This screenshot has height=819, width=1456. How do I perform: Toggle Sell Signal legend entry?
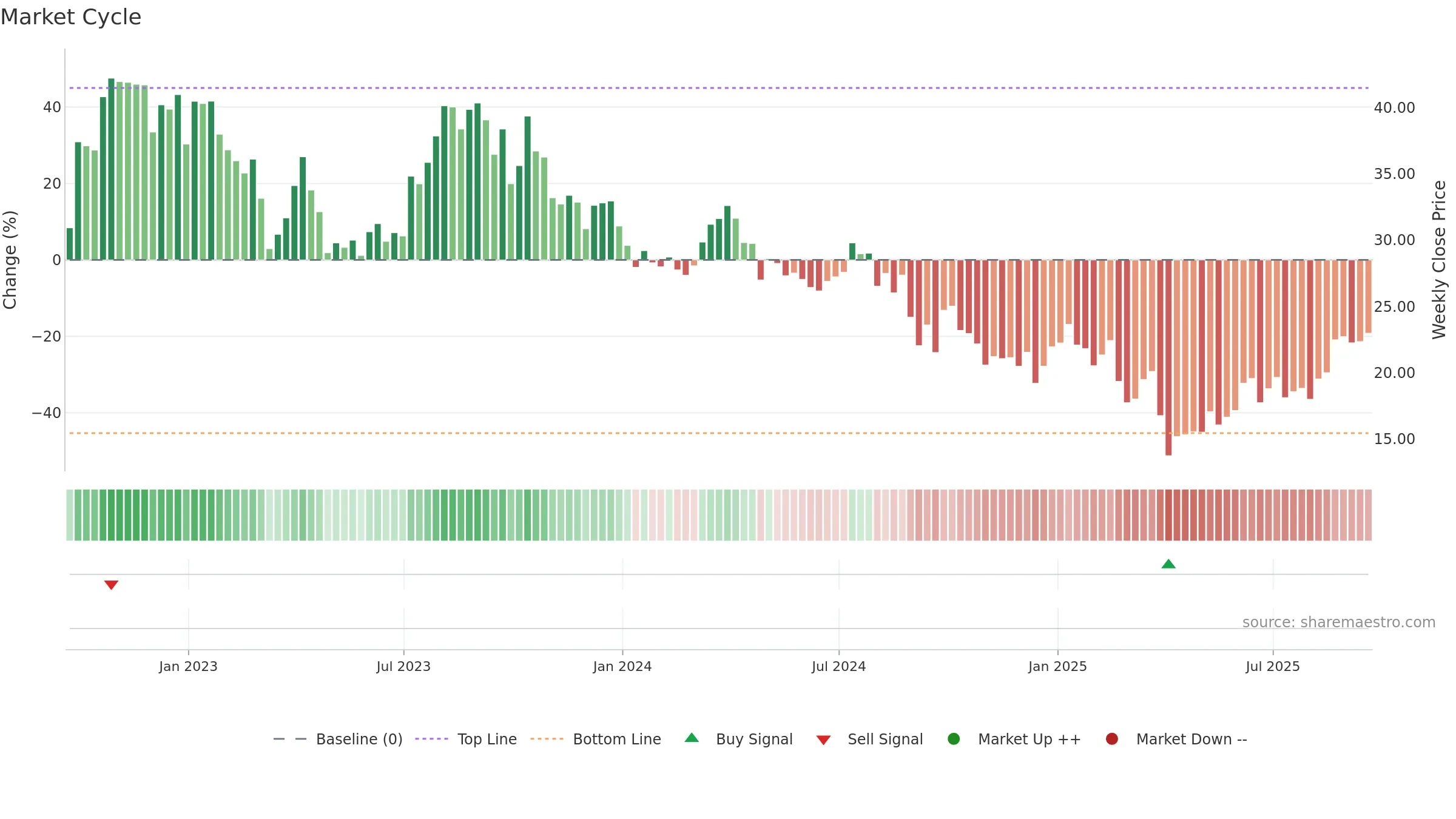tap(869, 739)
